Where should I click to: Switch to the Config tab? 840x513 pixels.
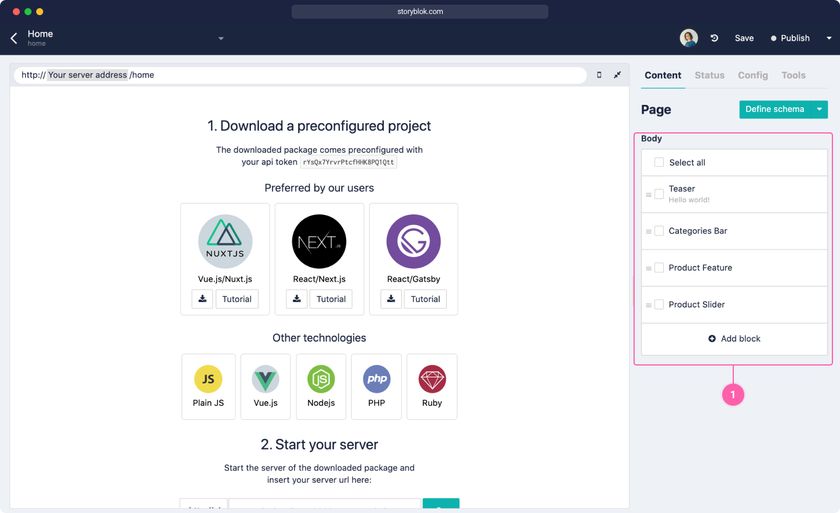753,76
